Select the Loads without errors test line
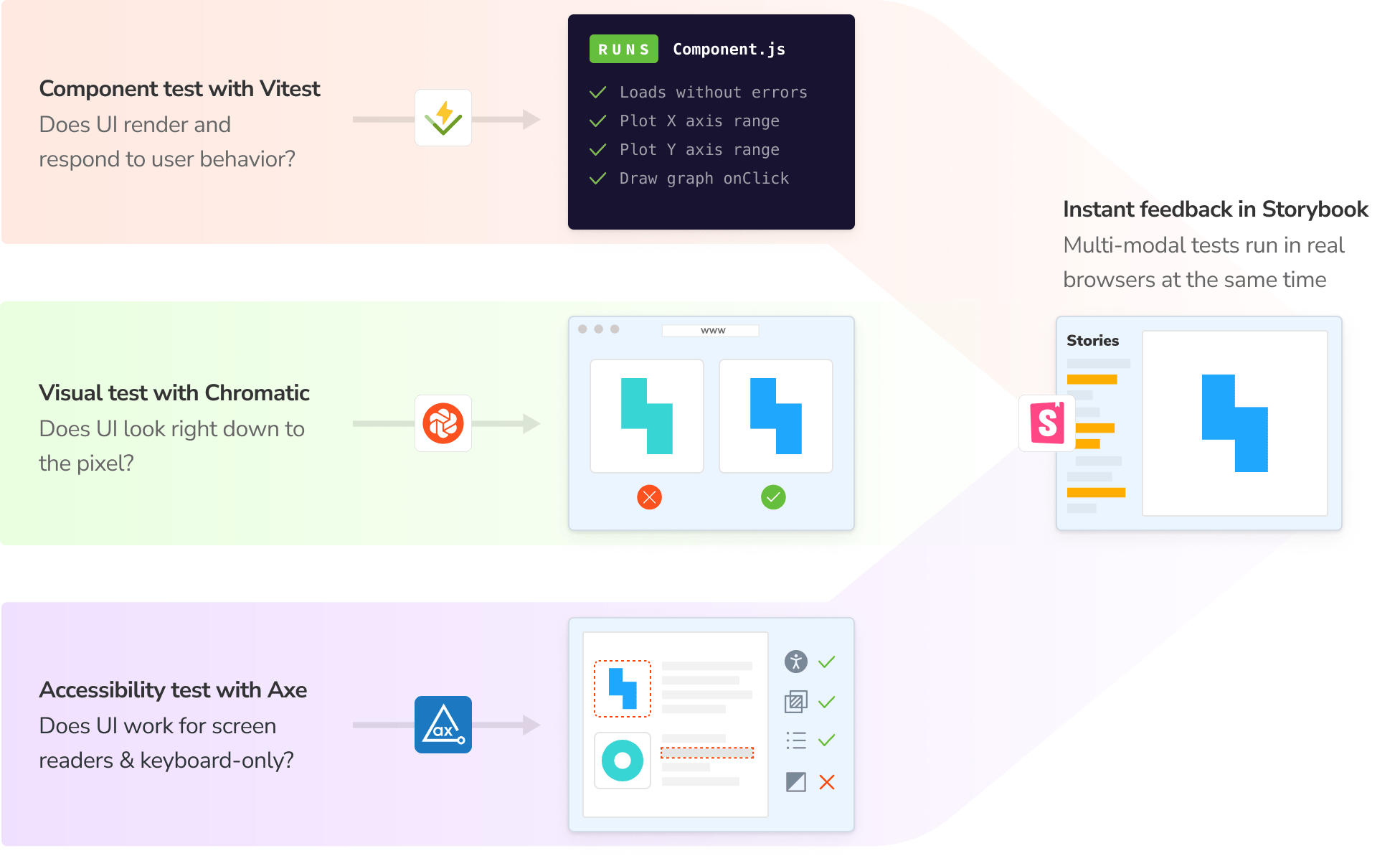Screen dimensions: 1400x861 click(714, 92)
